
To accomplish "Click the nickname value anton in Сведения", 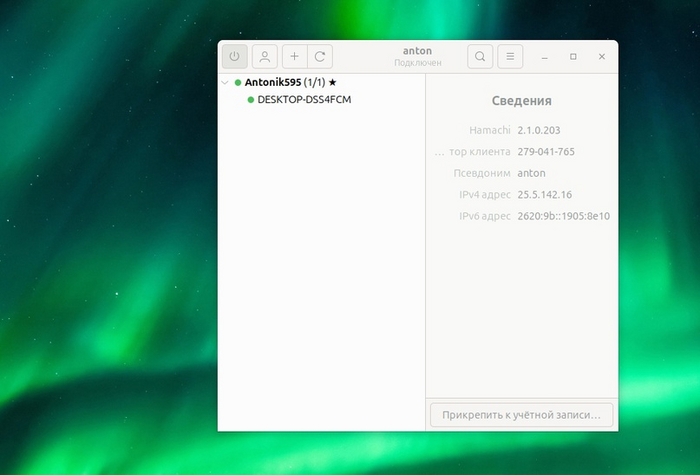I will tap(531, 173).
